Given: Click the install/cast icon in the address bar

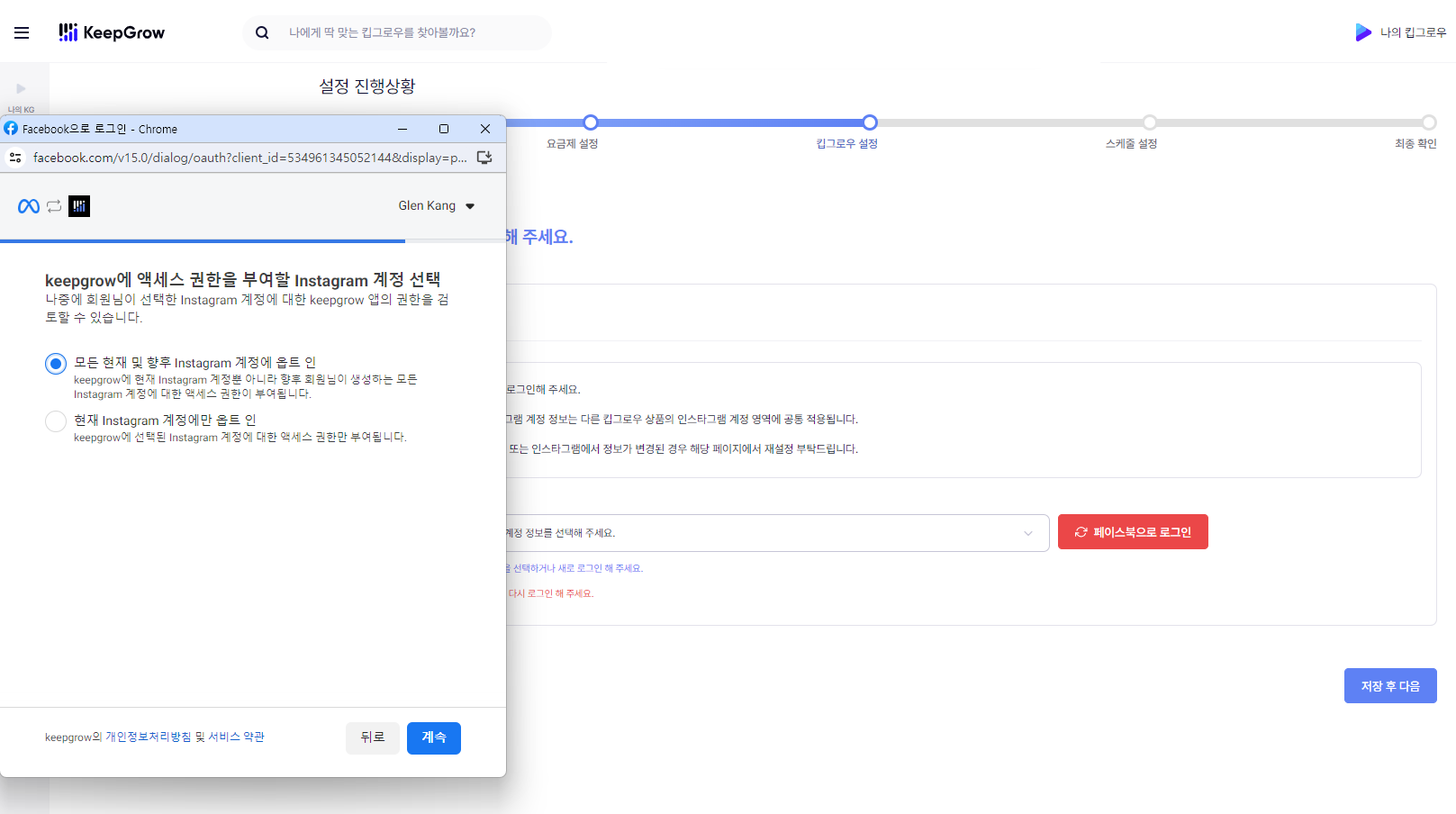Looking at the screenshot, I should click(x=484, y=158).
